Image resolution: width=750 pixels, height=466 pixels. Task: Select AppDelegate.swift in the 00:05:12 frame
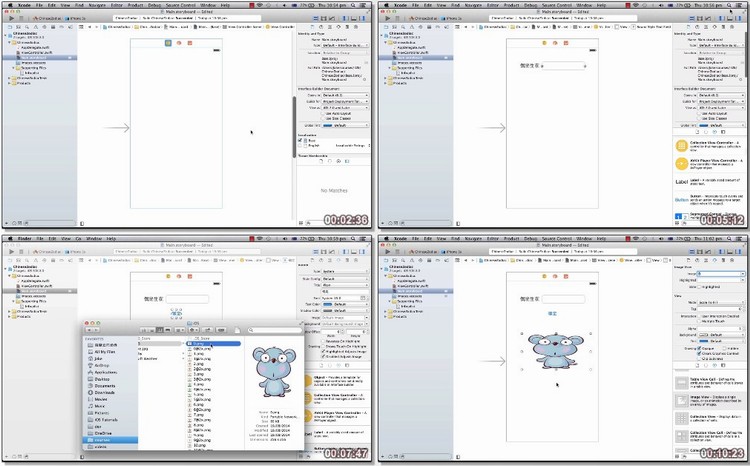pyautogui.click(x=411, y=47)
